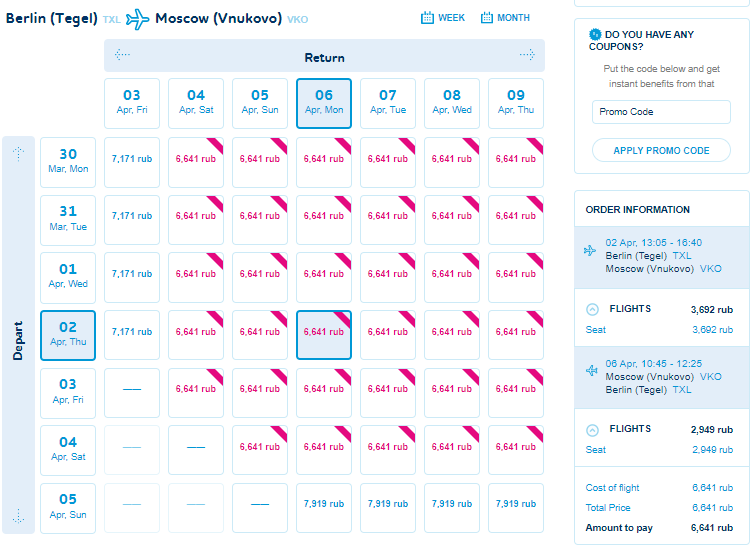The width and height of the screenshot is (756, 547).
Task: Select the 30 Mar, Mon depart date
Action: tap(68, 162)
